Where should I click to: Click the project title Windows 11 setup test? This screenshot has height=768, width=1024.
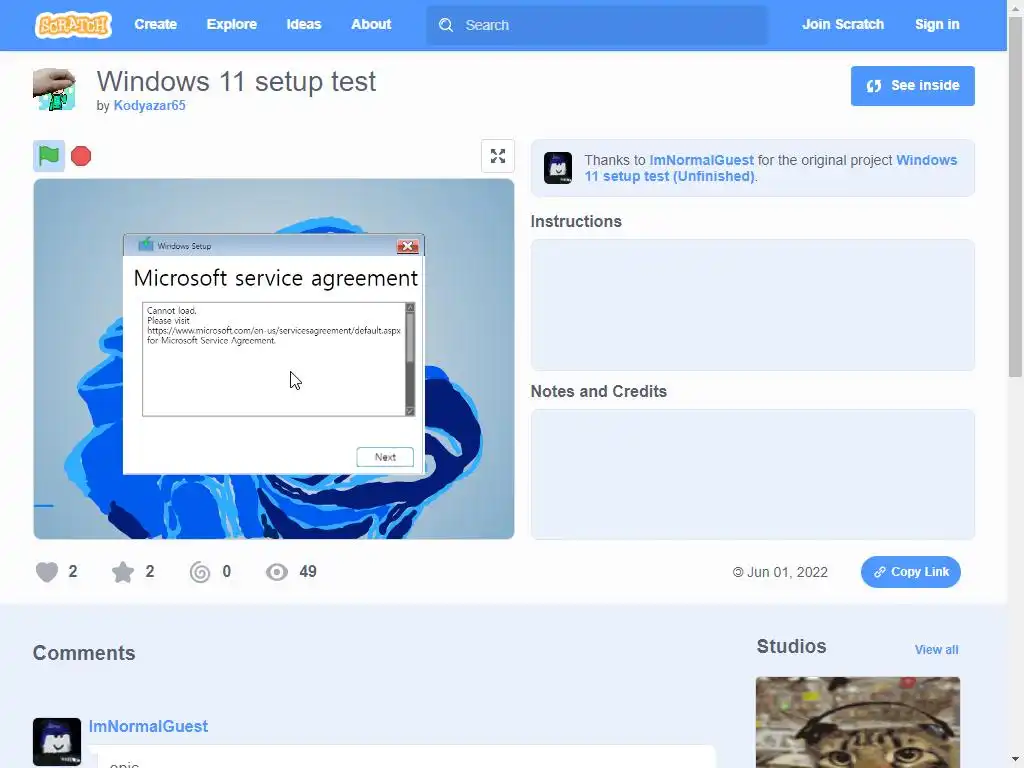coord(236,82)
